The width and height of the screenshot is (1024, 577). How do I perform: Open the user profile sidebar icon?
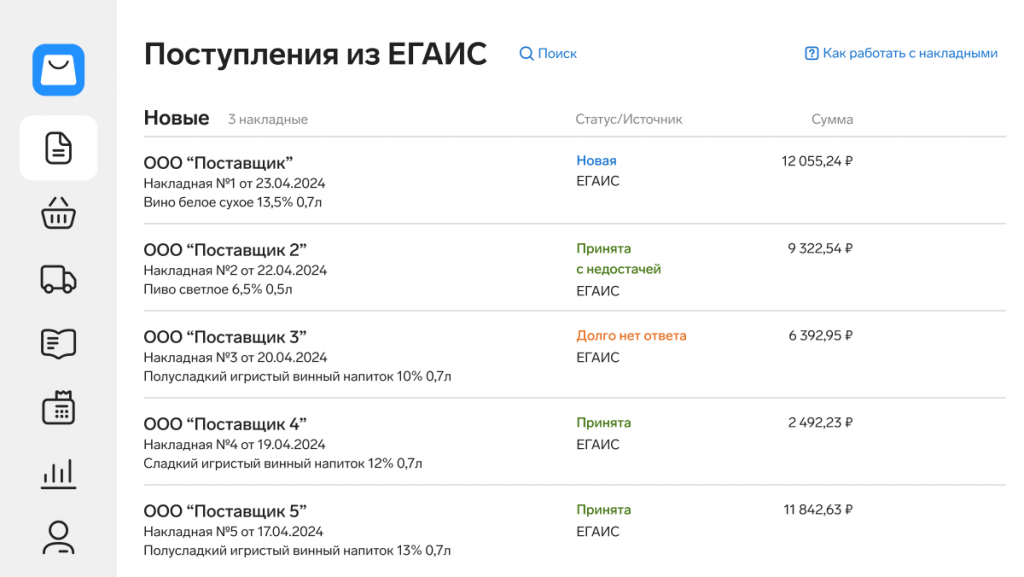click(x=58, y=537)
